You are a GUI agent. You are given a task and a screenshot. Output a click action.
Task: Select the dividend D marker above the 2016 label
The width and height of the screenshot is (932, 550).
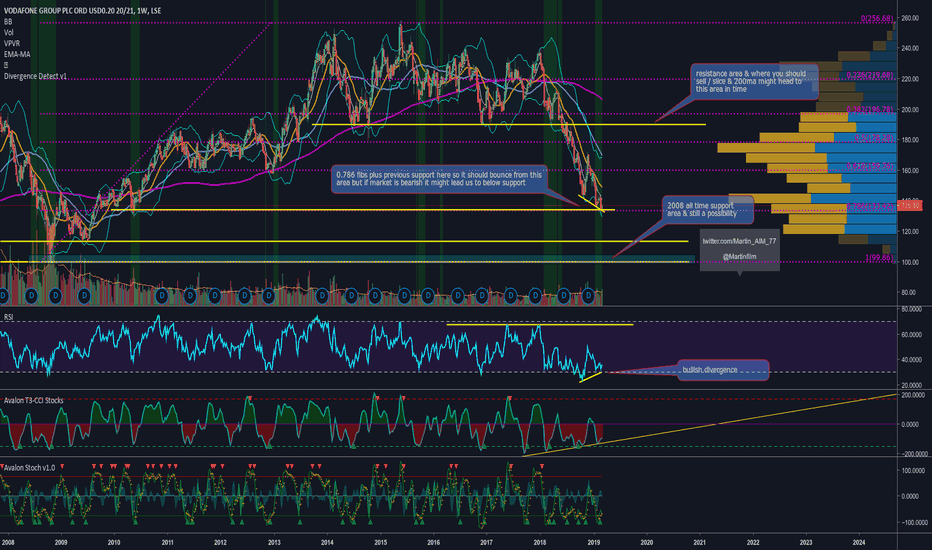click(x=428, y=295)
